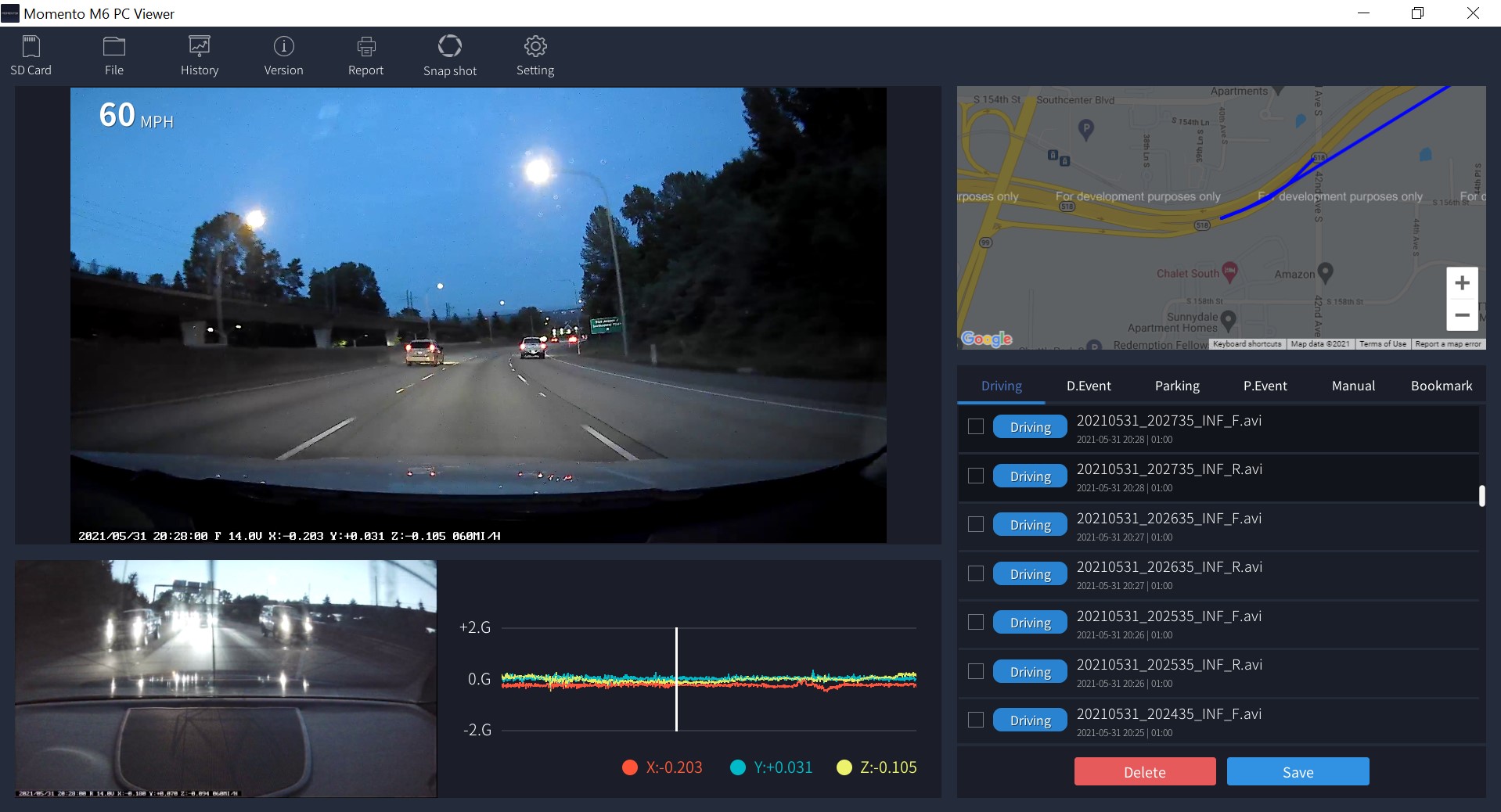1501x812 pixels.
Task: Open the Report tool
Action: coord(365,55)
